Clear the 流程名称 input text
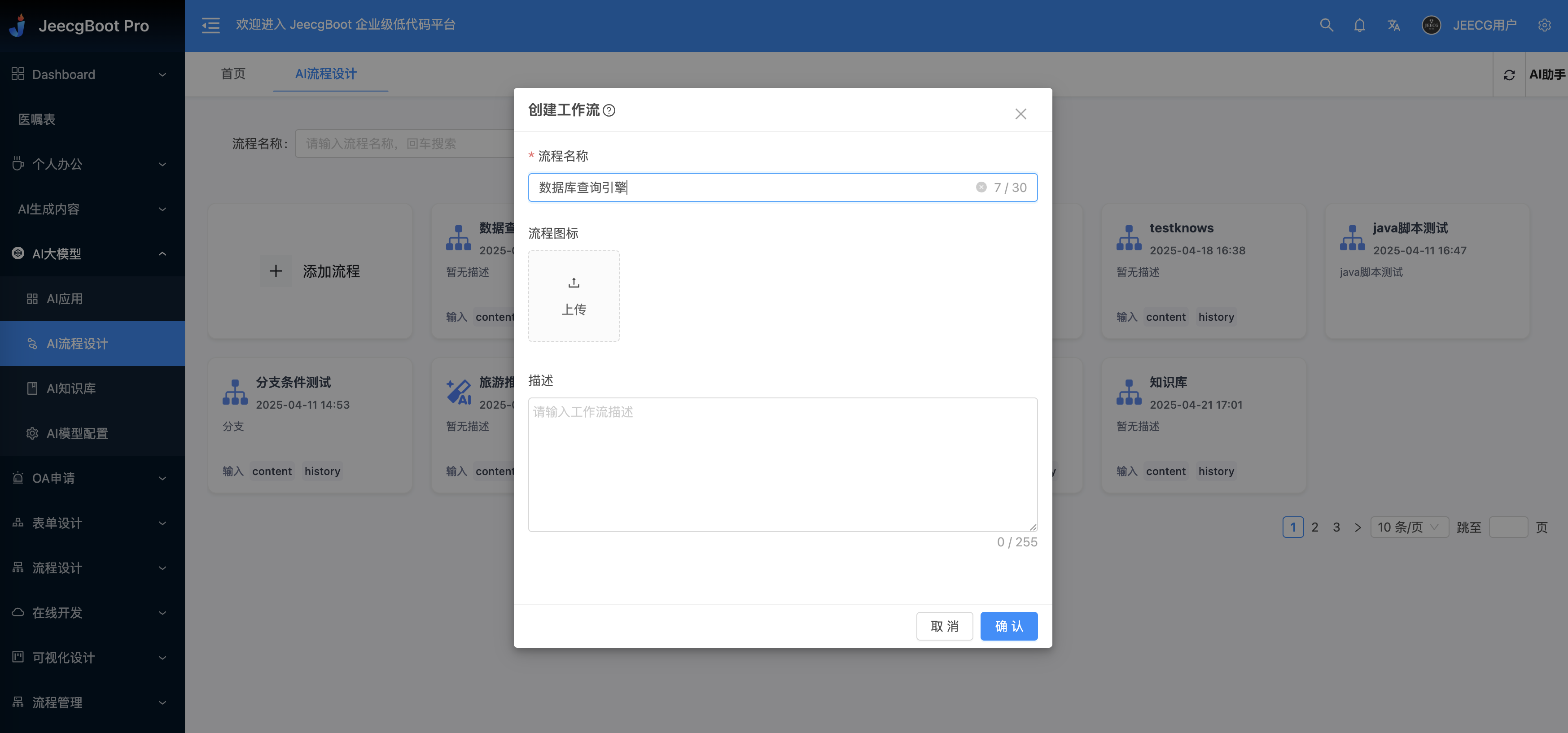Screen dimensions: 1568x733 (981, 187)
